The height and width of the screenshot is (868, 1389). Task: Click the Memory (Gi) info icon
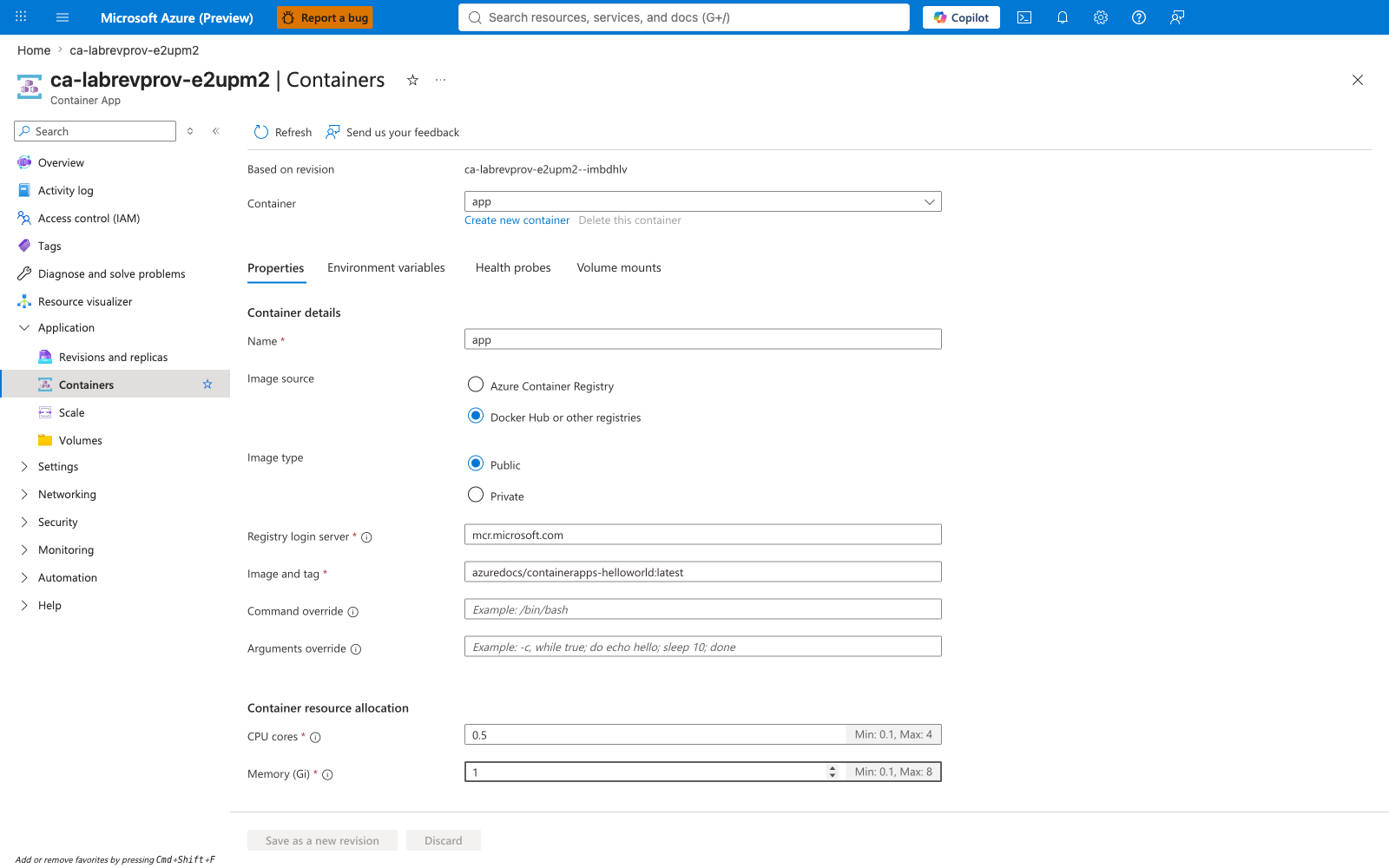pyautogui.click(x=328, y=775)
